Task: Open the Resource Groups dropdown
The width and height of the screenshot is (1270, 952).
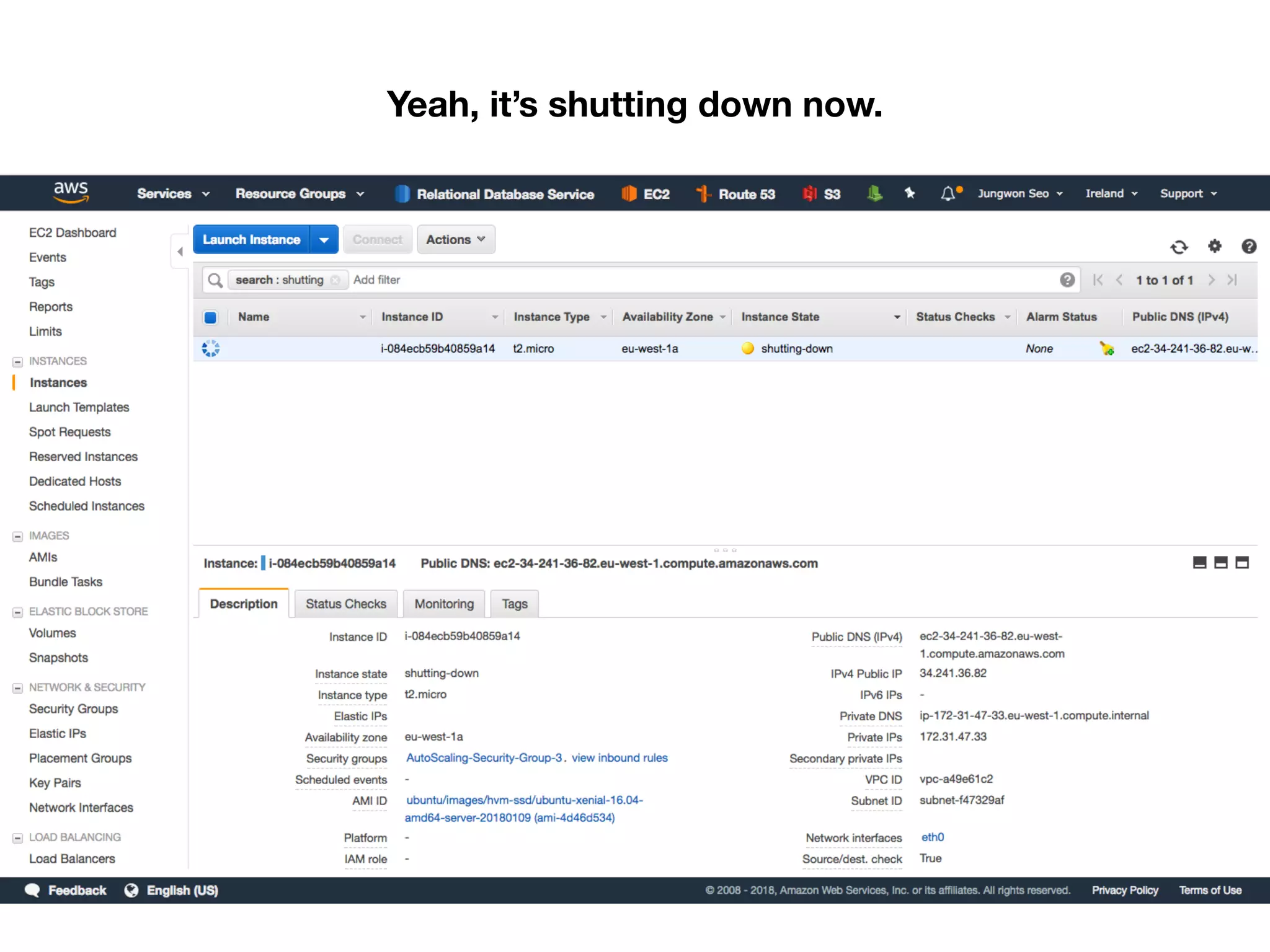Action: tap(300, 194)
